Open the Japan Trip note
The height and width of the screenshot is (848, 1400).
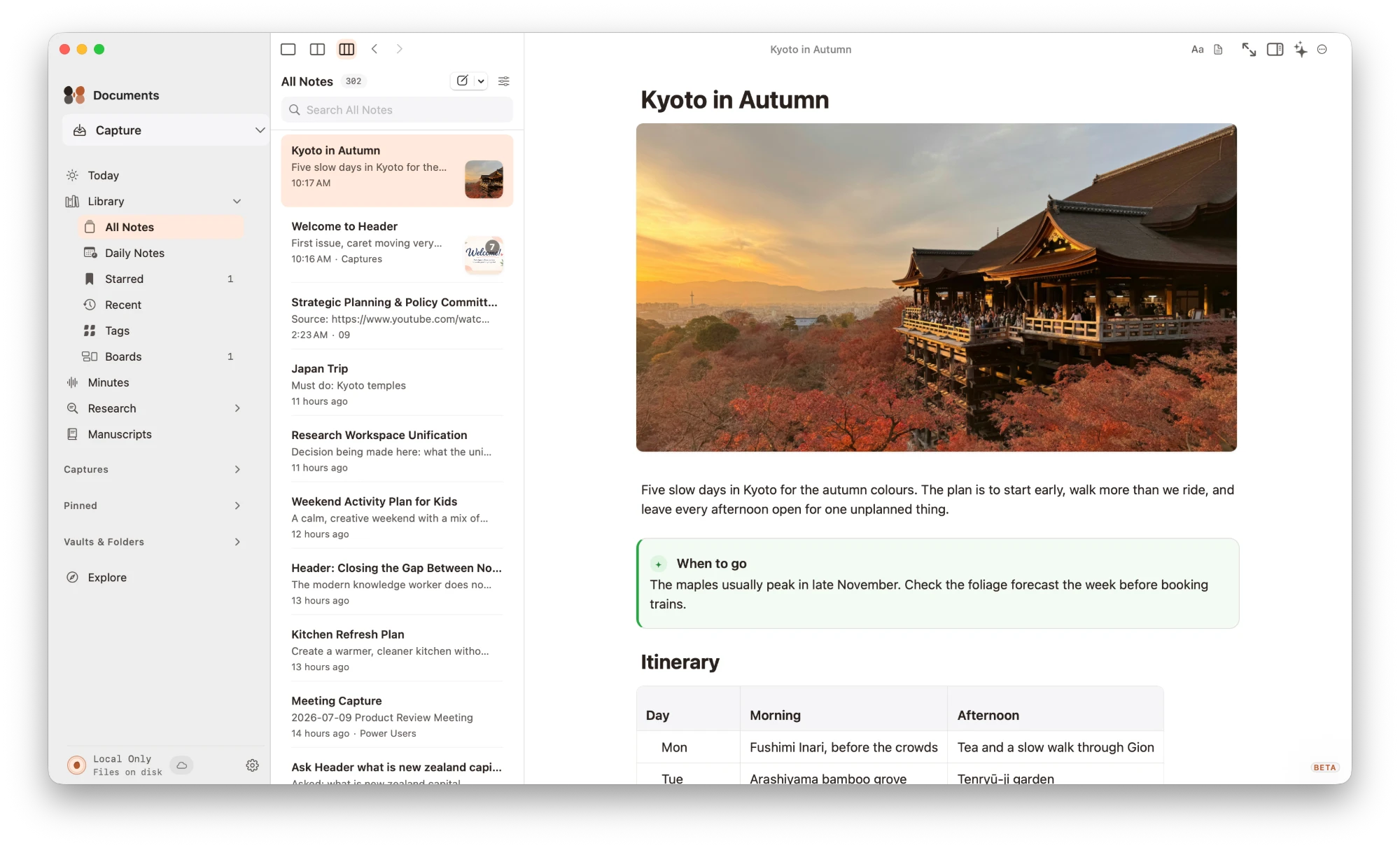(x=397, y=384)
